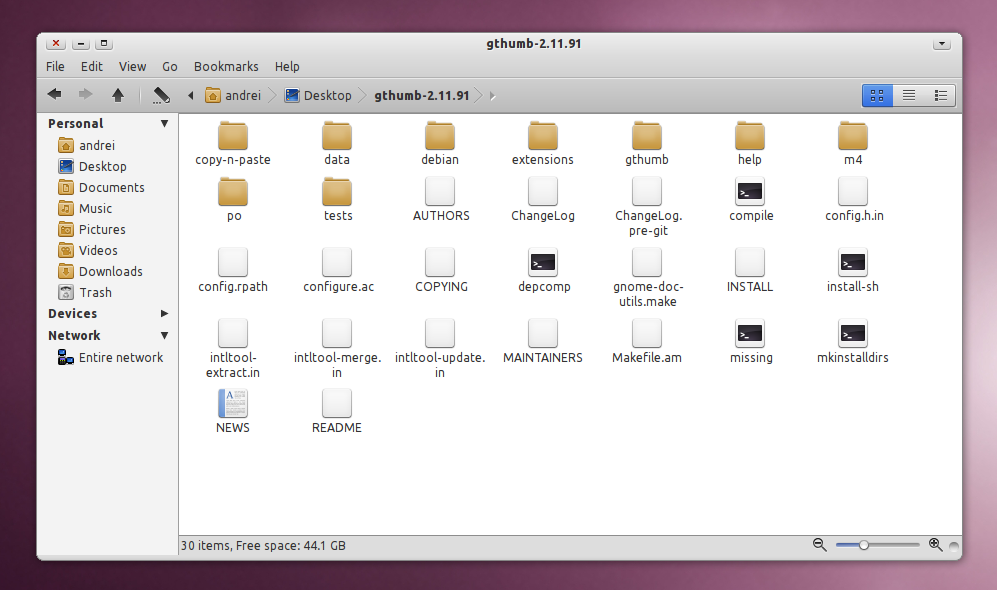Screen dimensions: 997x590
Task: Select the compile script icon
Action: tap(750, 191)
